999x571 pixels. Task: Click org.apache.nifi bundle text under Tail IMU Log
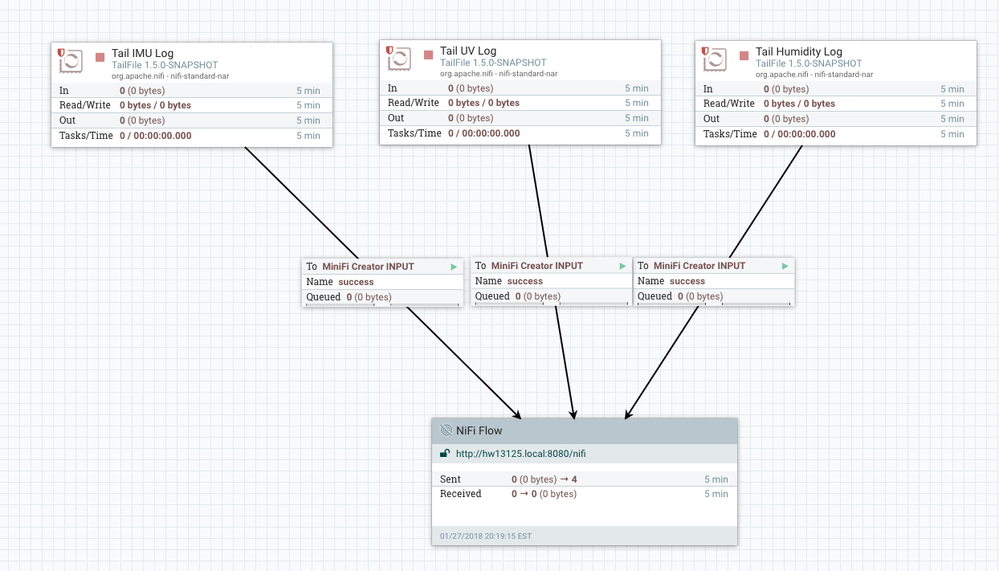coord(170,76)
